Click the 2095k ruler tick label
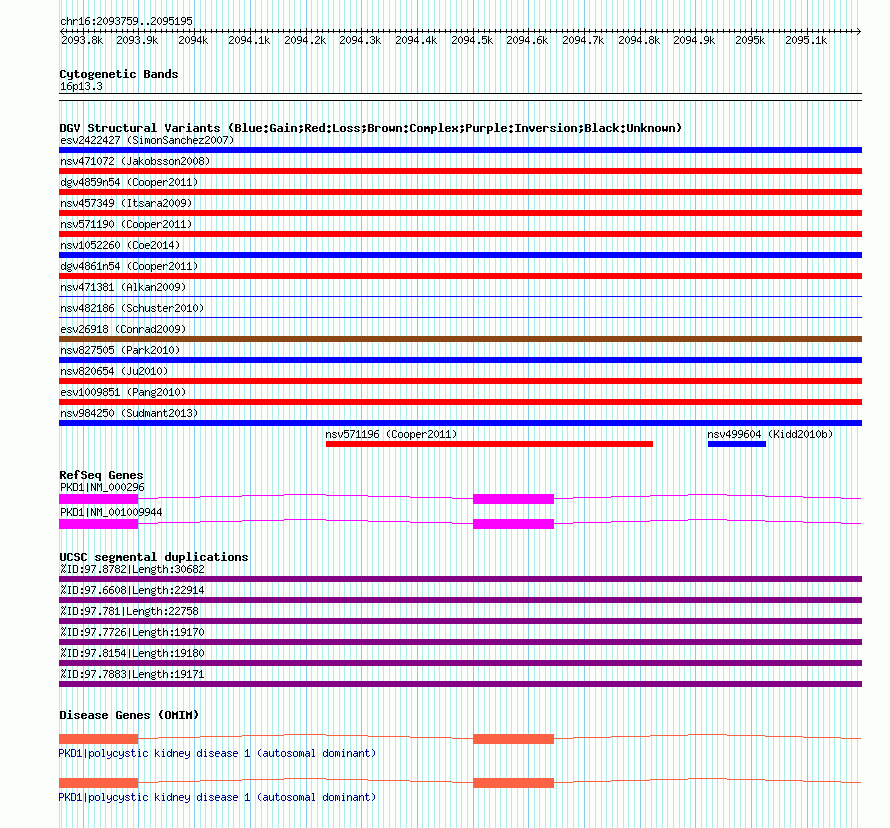This screenshot has width=890, height=828. pyautogui.click(x=750, y=40)
